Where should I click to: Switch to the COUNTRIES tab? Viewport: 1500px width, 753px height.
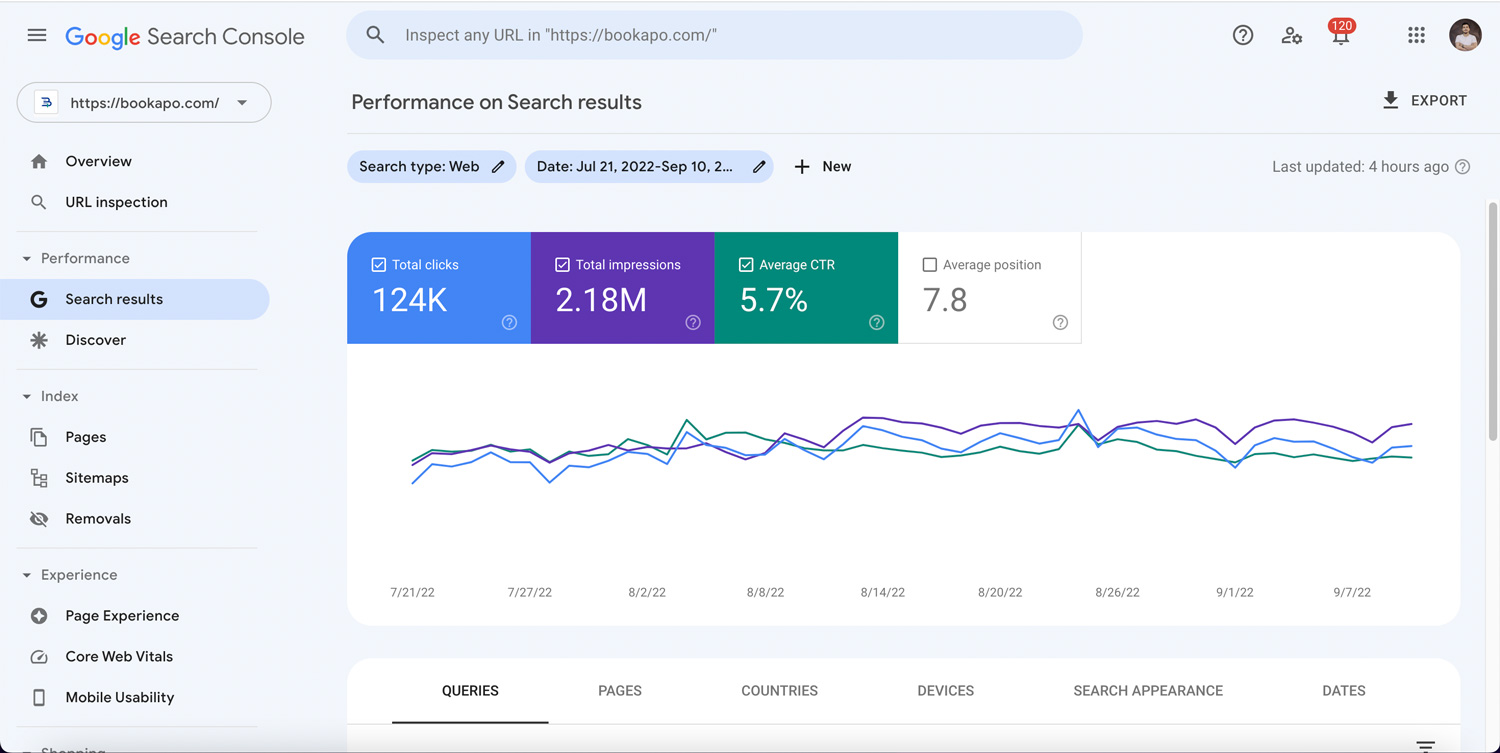[x=779, y=691]
